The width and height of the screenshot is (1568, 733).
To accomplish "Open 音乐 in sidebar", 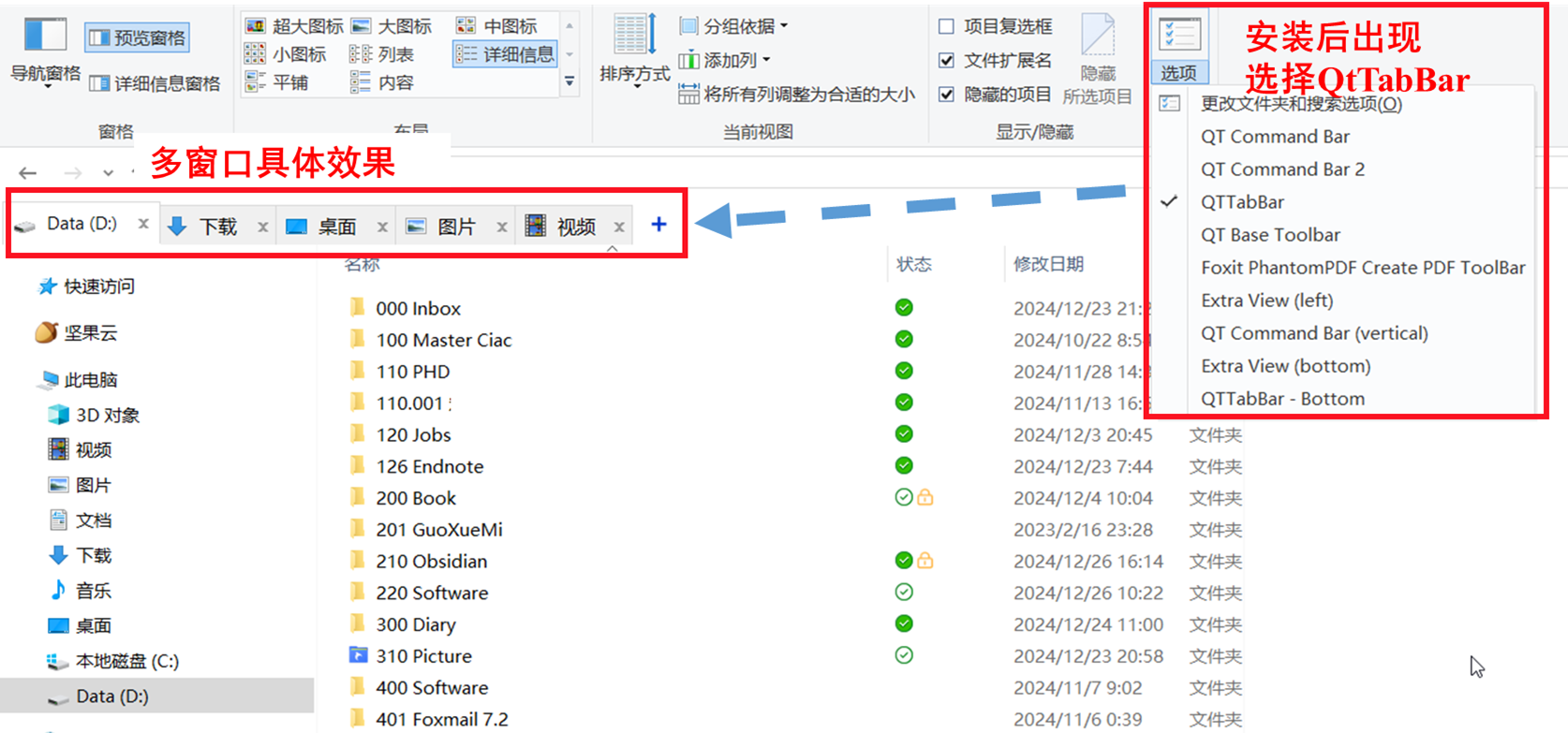I will click(x=80, y=591).
